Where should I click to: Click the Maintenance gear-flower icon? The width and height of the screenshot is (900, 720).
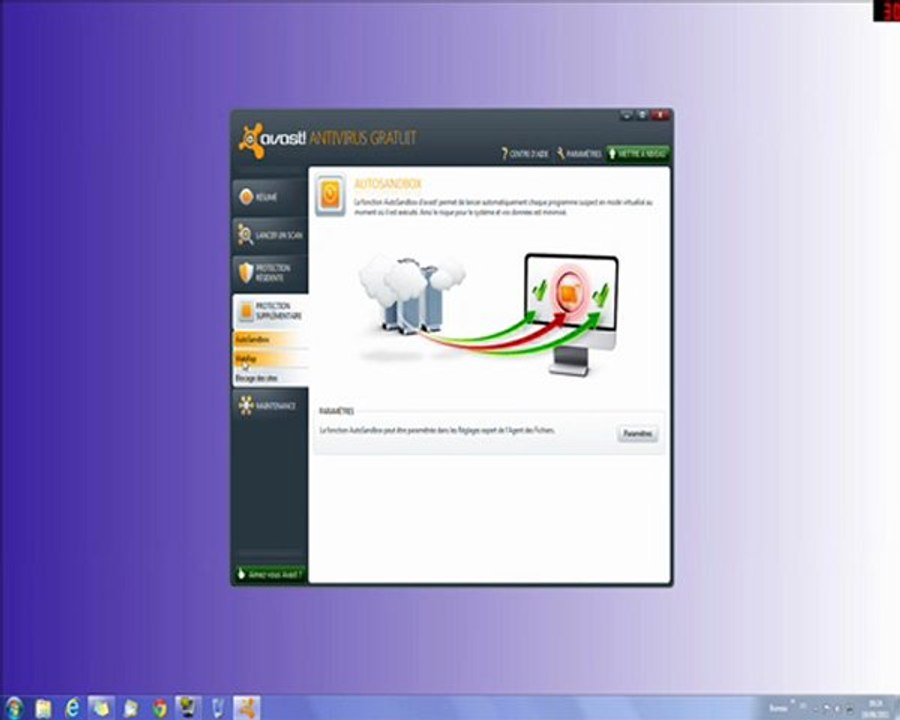[x=246, y=405]
